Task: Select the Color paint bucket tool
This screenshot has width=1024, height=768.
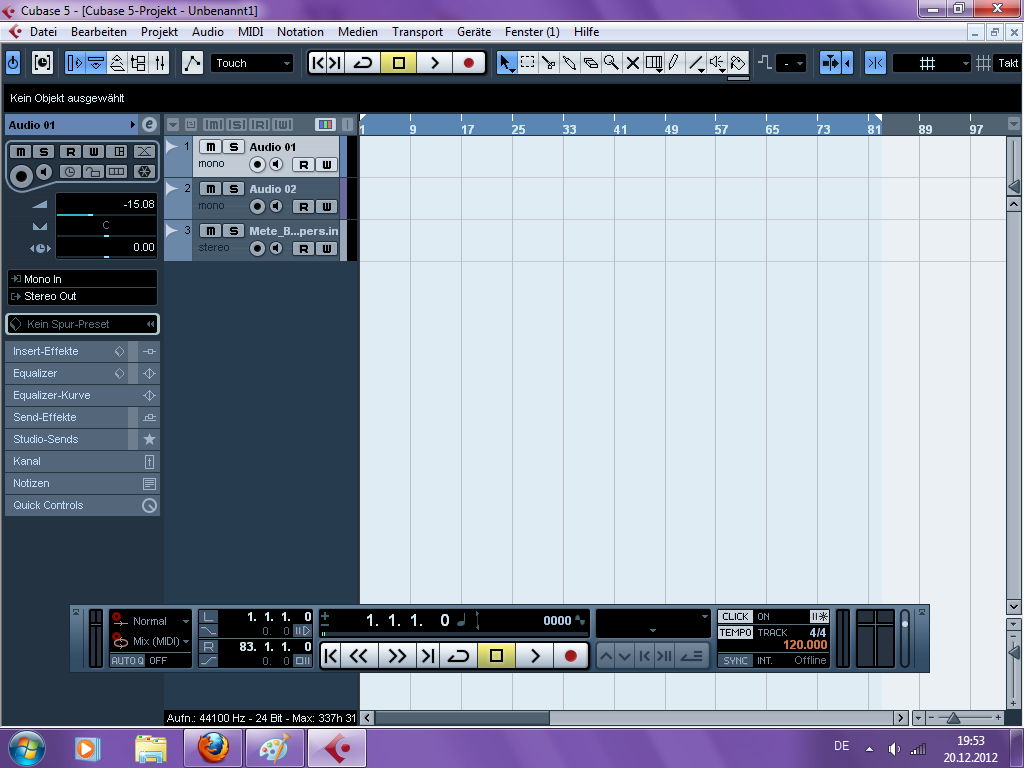Action: [738, 63]
